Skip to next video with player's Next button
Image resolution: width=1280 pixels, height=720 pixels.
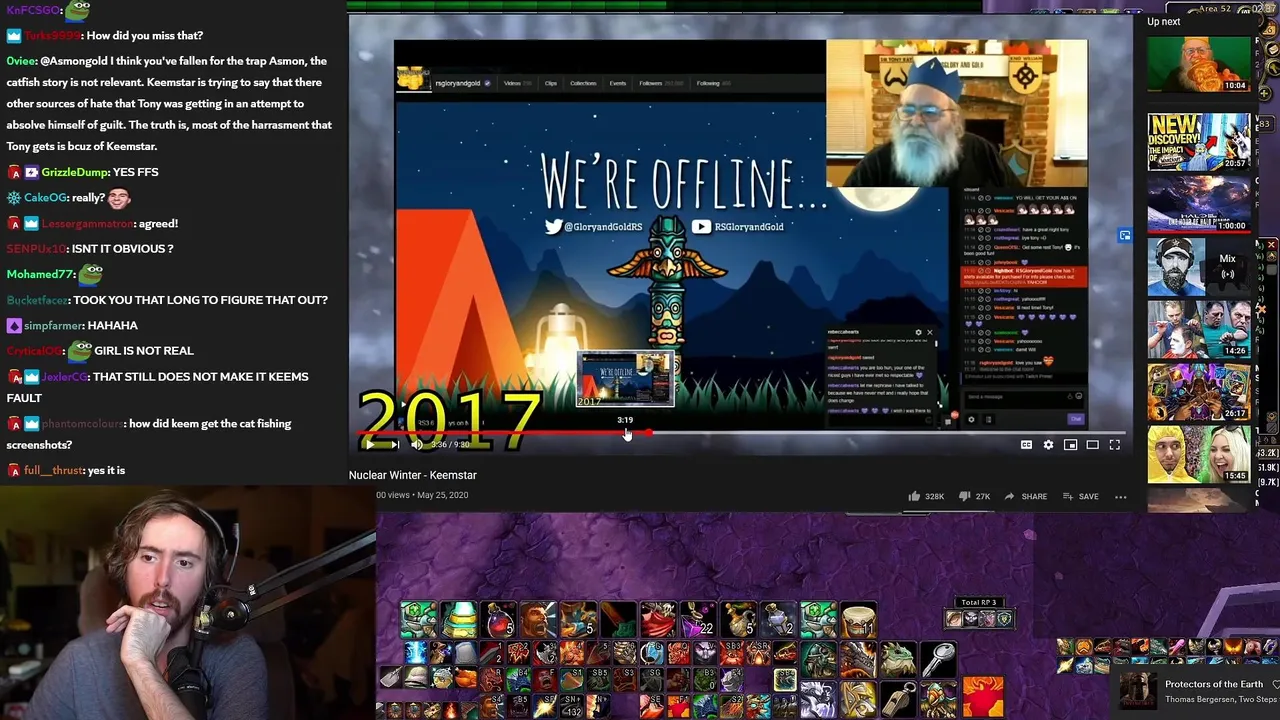pyautogui.click(x=394, y=444)
